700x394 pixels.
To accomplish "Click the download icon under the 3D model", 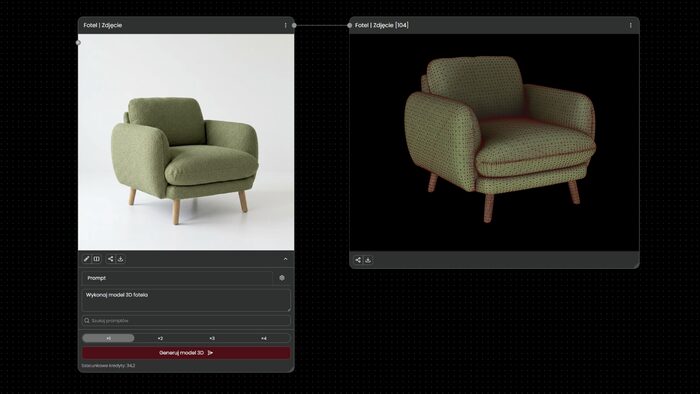I will 368,260.
